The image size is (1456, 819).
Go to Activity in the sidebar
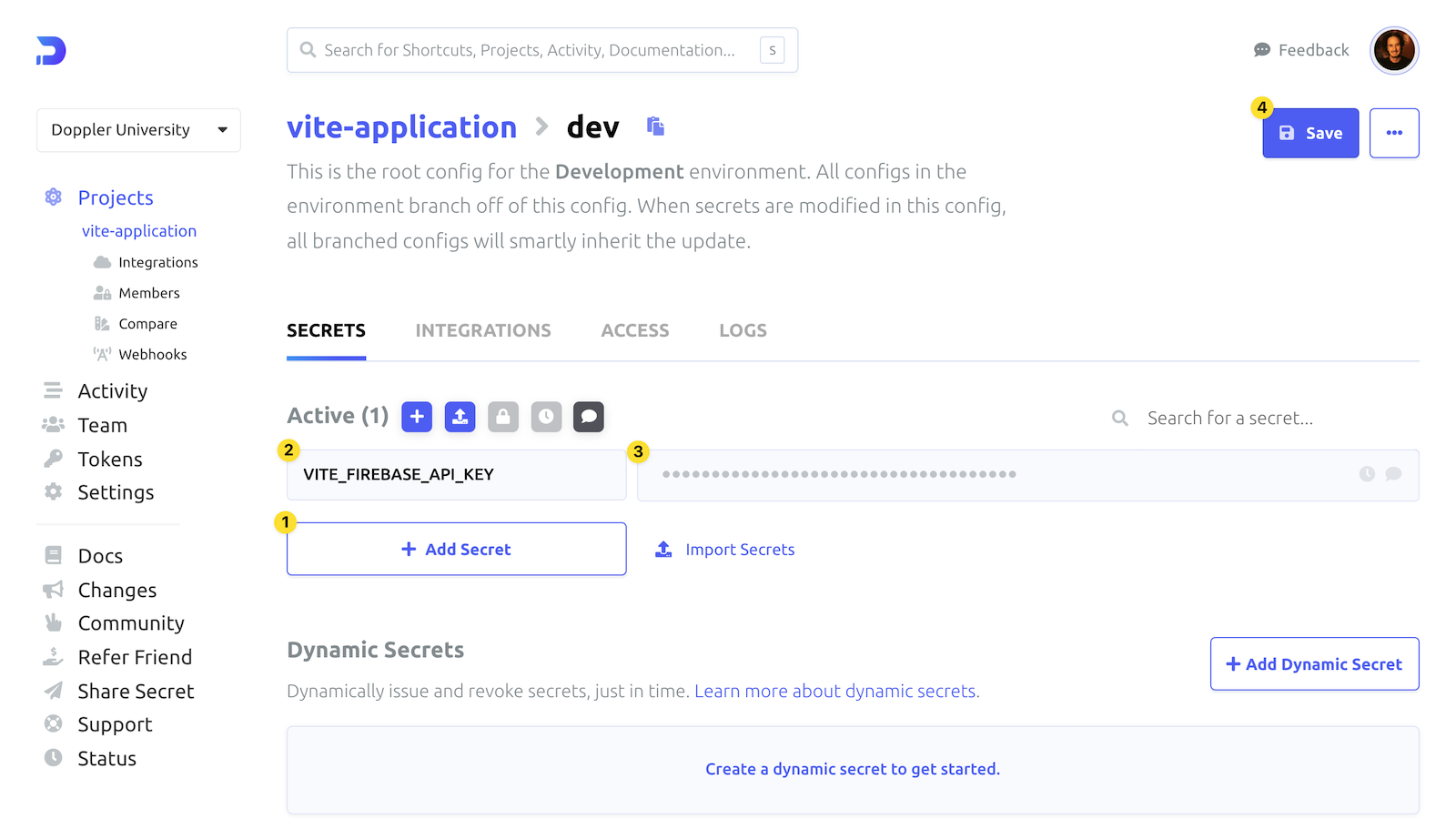click(113, 391)
